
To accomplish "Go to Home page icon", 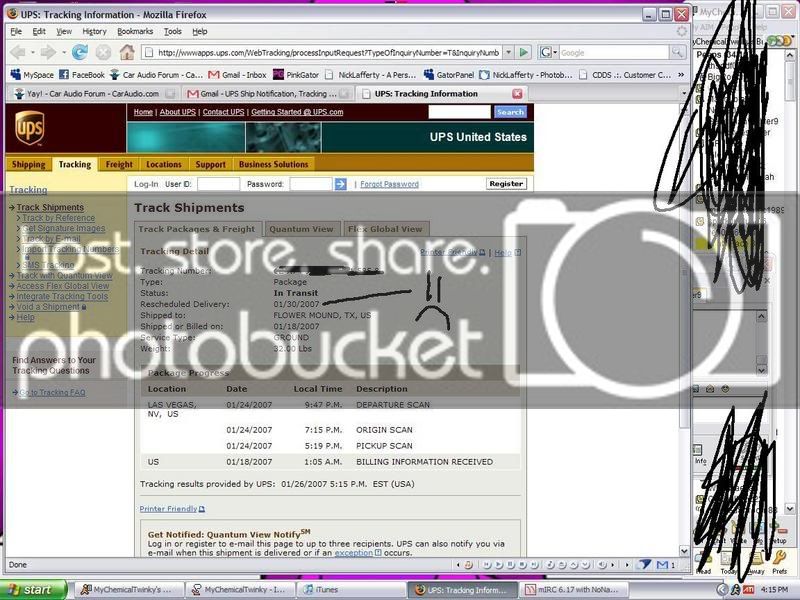I will 127,52.
